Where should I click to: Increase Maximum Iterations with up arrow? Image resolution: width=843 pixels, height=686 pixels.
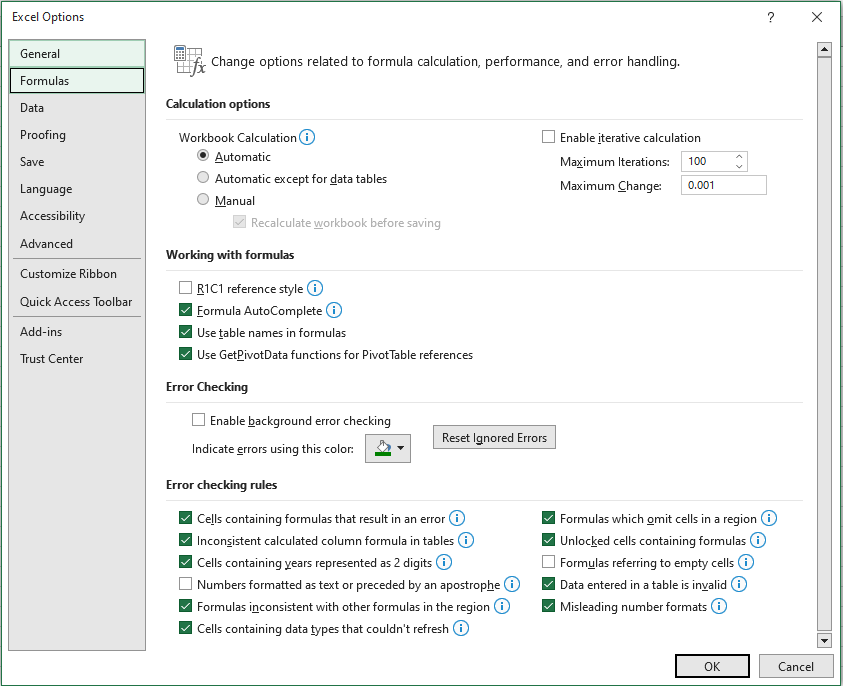coord(739,156)
